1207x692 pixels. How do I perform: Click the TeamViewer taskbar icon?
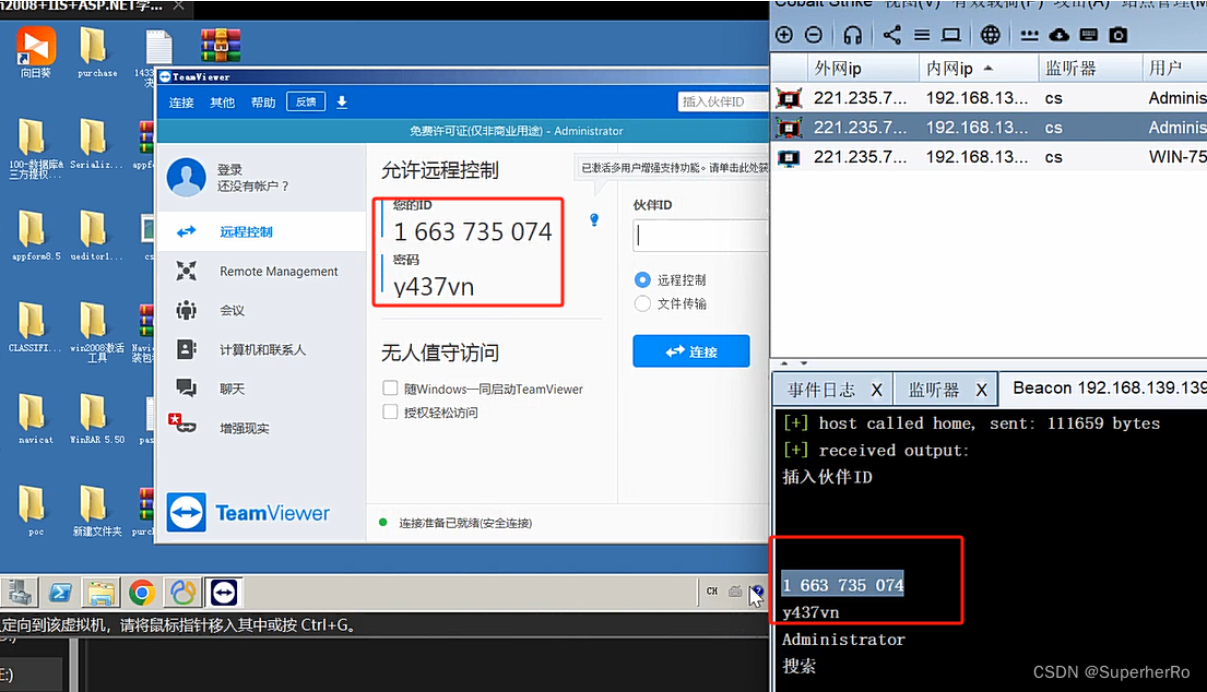[223, 593]
